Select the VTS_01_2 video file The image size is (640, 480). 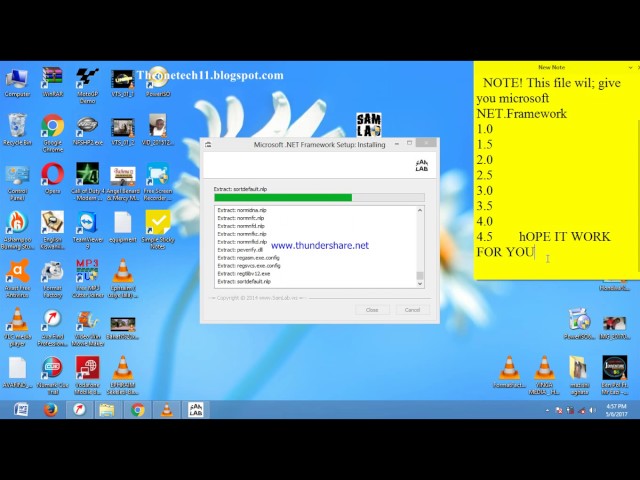pyautogui.click(x=122, y=130)
